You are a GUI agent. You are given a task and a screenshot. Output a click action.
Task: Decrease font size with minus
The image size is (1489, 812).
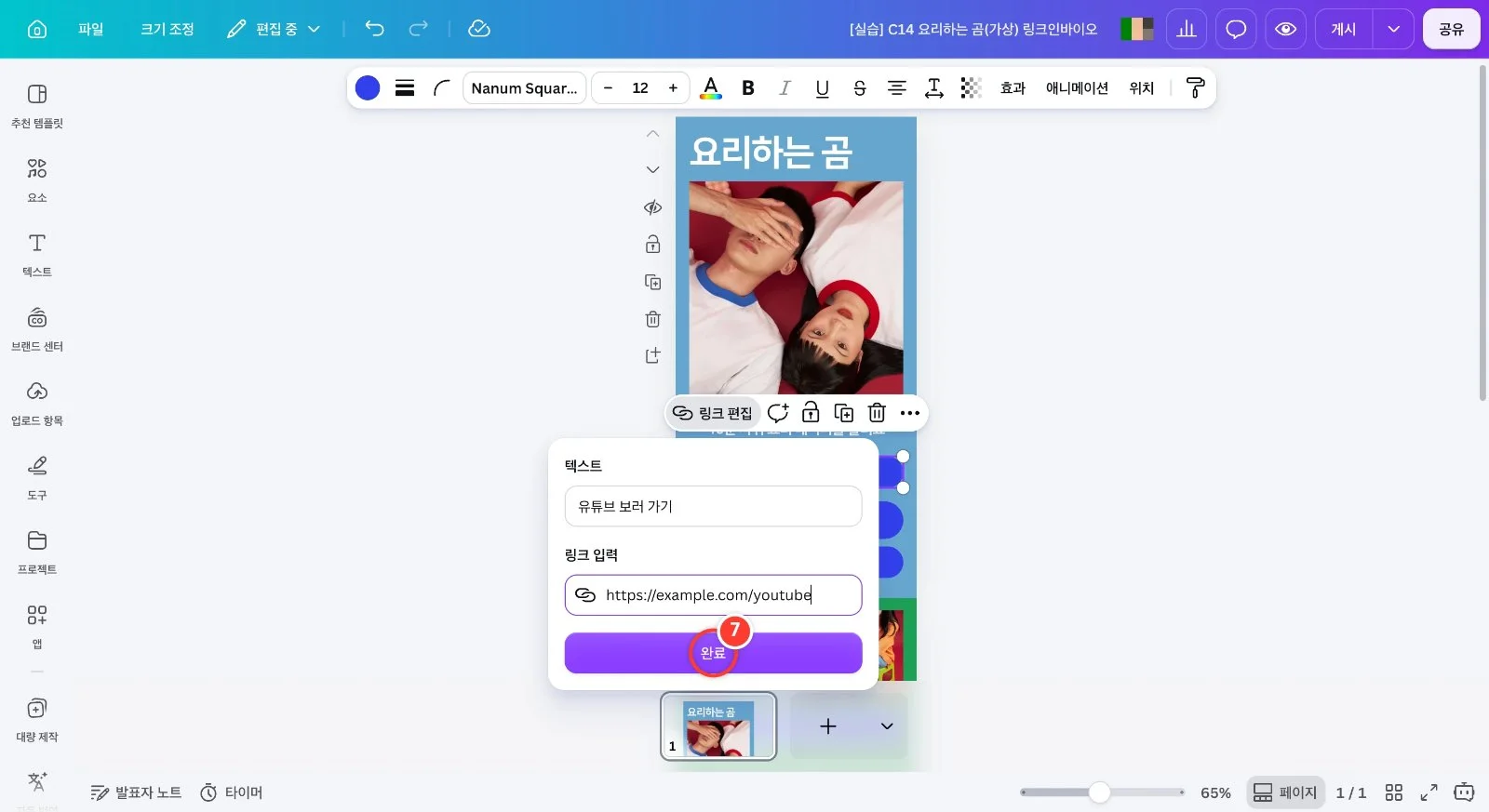point(608,87)
